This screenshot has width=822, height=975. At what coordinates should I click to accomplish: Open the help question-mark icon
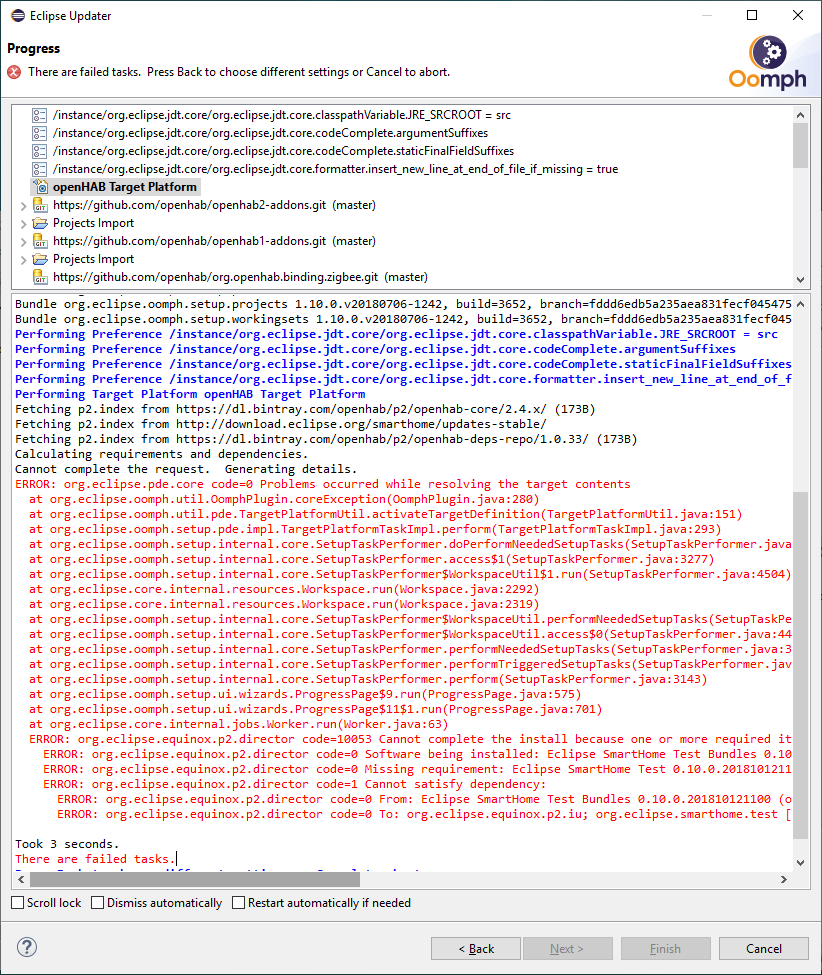click(x=27, y=947)
